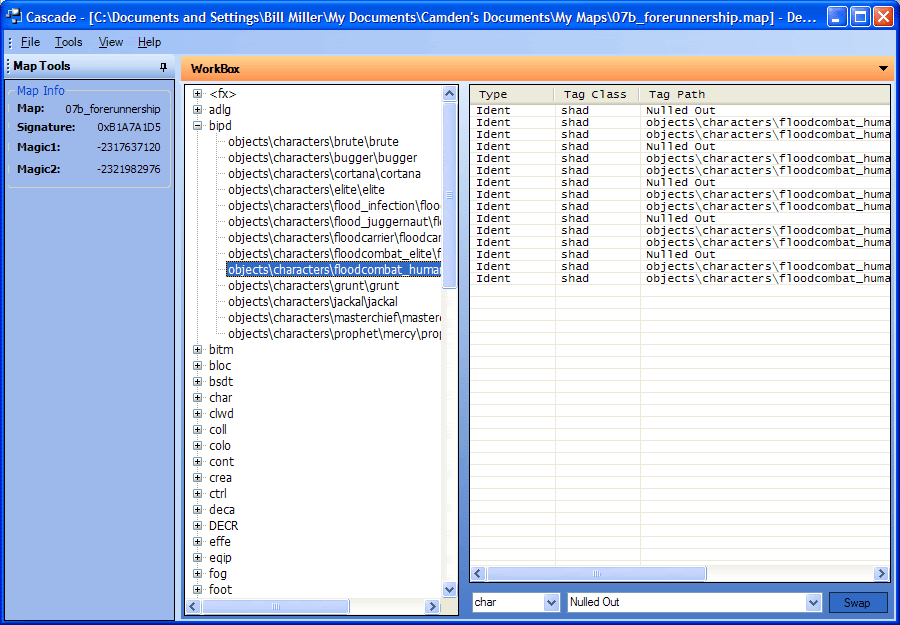The width and height of the screenshot is (900, 625).
Task: Click reference list scroll right arrow
Action: coord(881,573)
